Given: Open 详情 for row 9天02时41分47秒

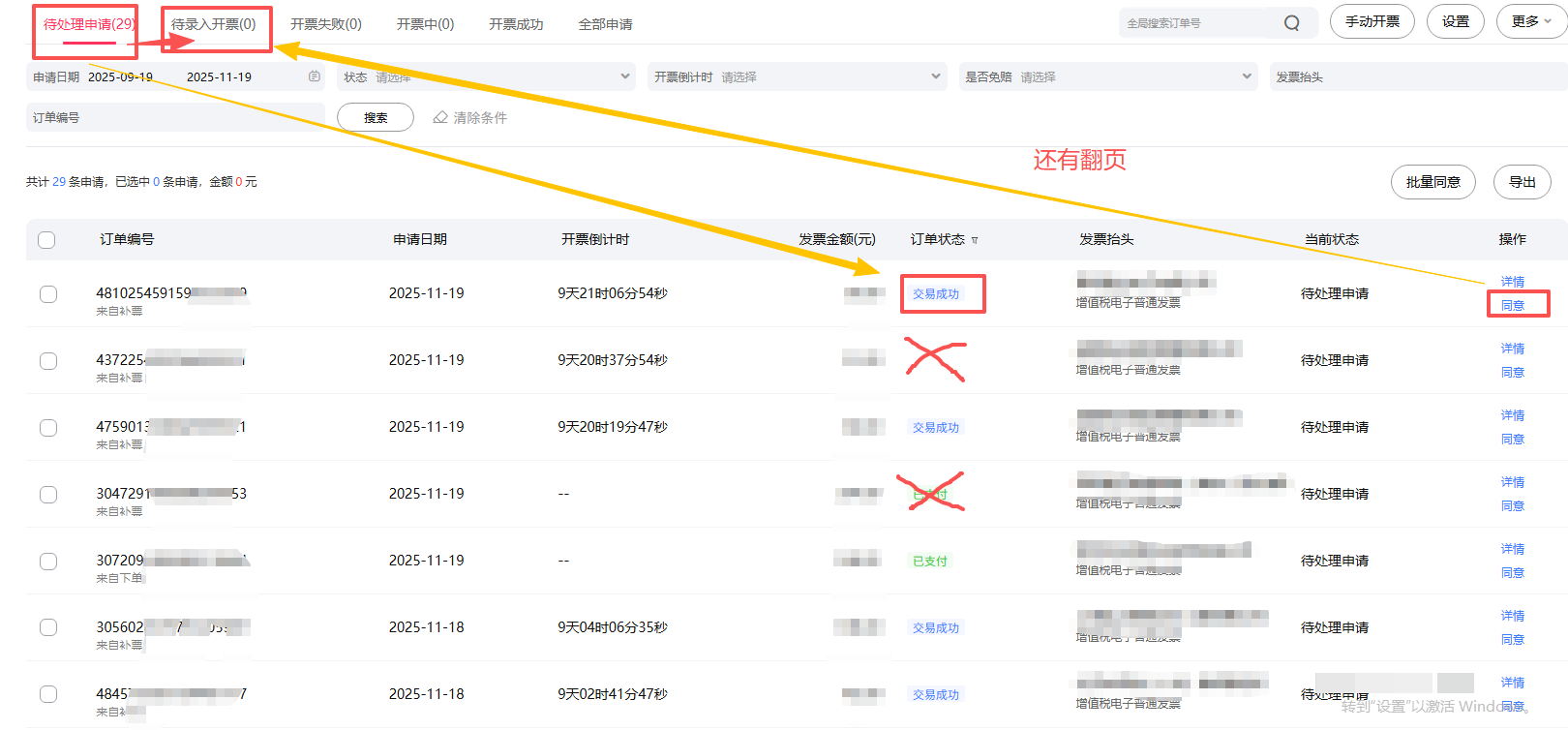Looking at the screenshot, I should click(x=1513, y=683).
